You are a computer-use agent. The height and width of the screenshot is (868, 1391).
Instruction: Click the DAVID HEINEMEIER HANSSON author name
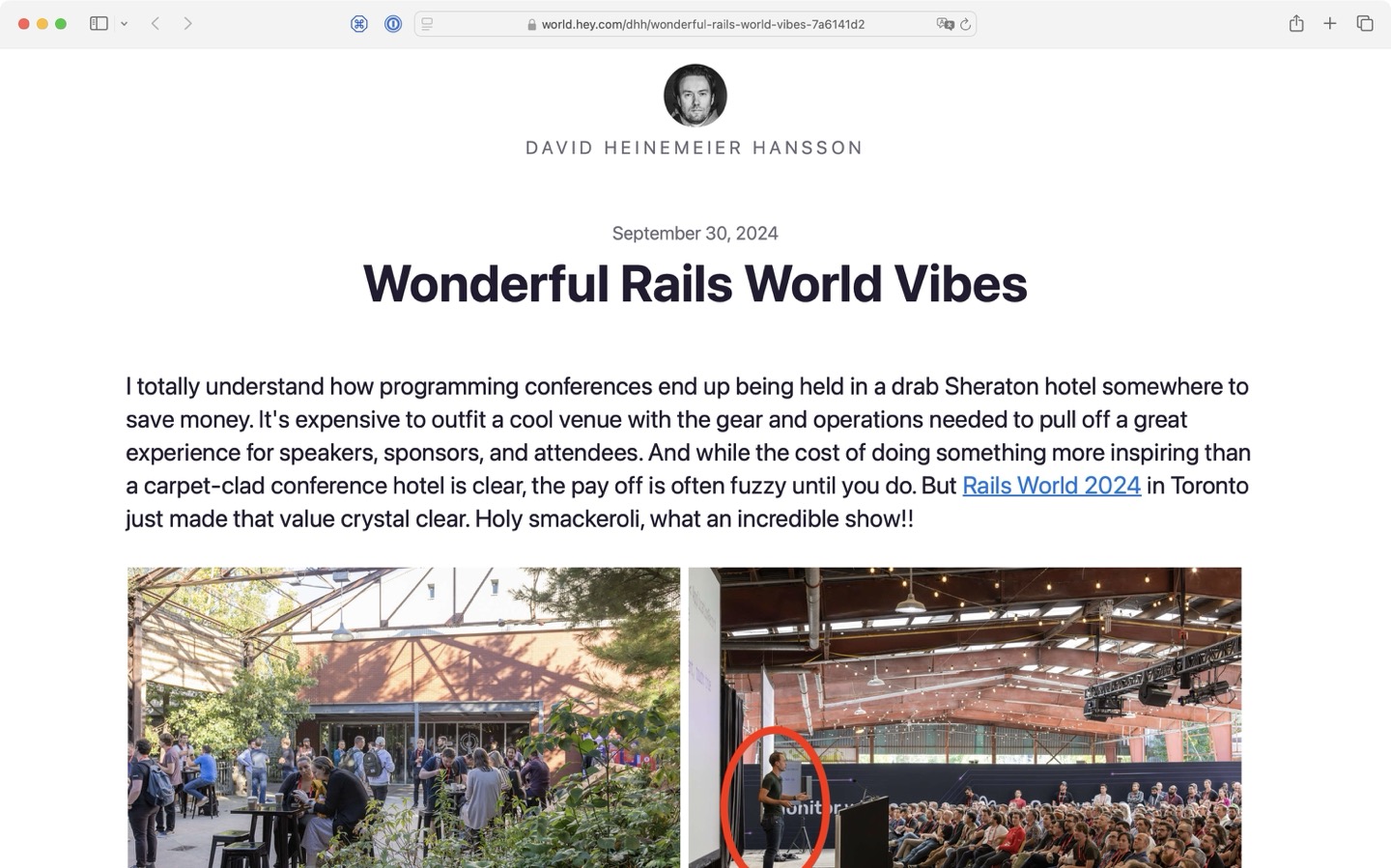pyautogui.click(x=695, y=148)
